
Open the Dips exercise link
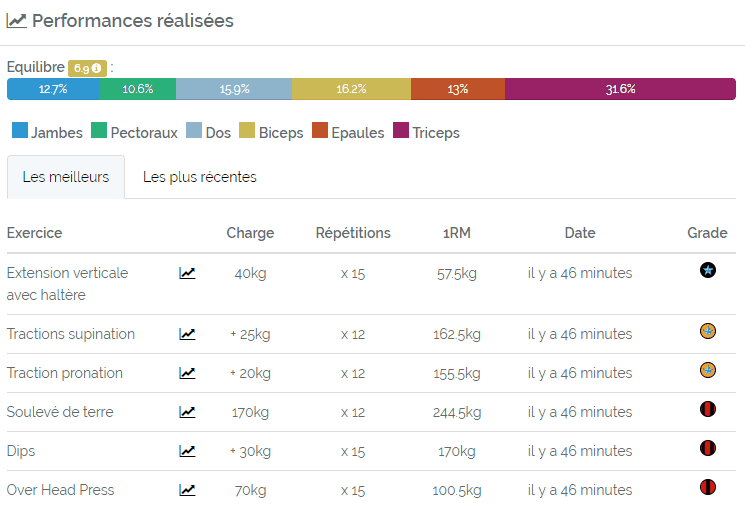tap(21, 451)
